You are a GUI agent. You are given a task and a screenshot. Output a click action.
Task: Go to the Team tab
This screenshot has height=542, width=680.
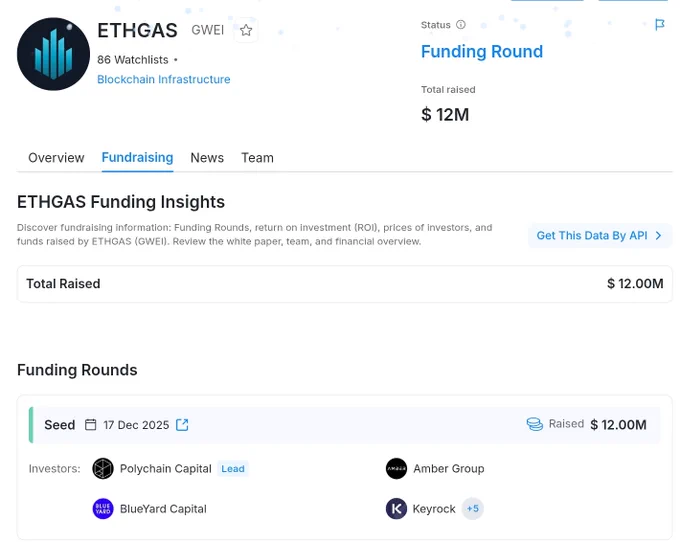(257, 158)
